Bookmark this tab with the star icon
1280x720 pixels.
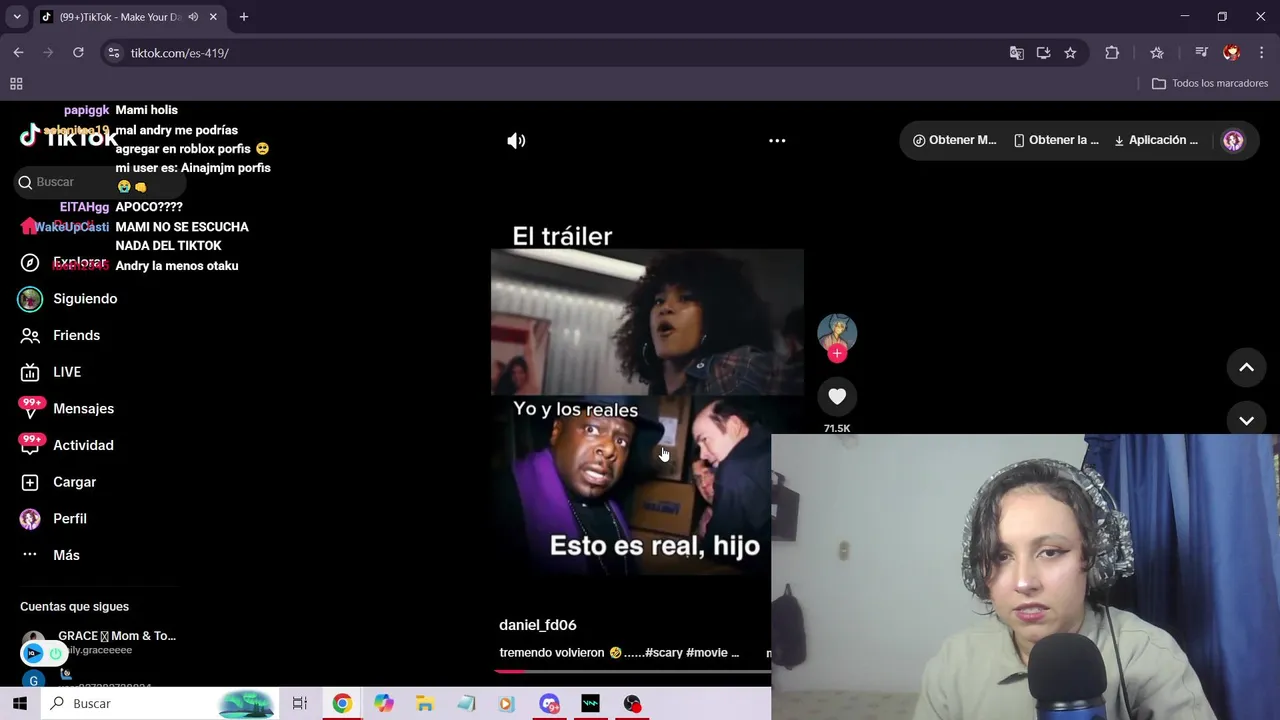point(1070,53)
